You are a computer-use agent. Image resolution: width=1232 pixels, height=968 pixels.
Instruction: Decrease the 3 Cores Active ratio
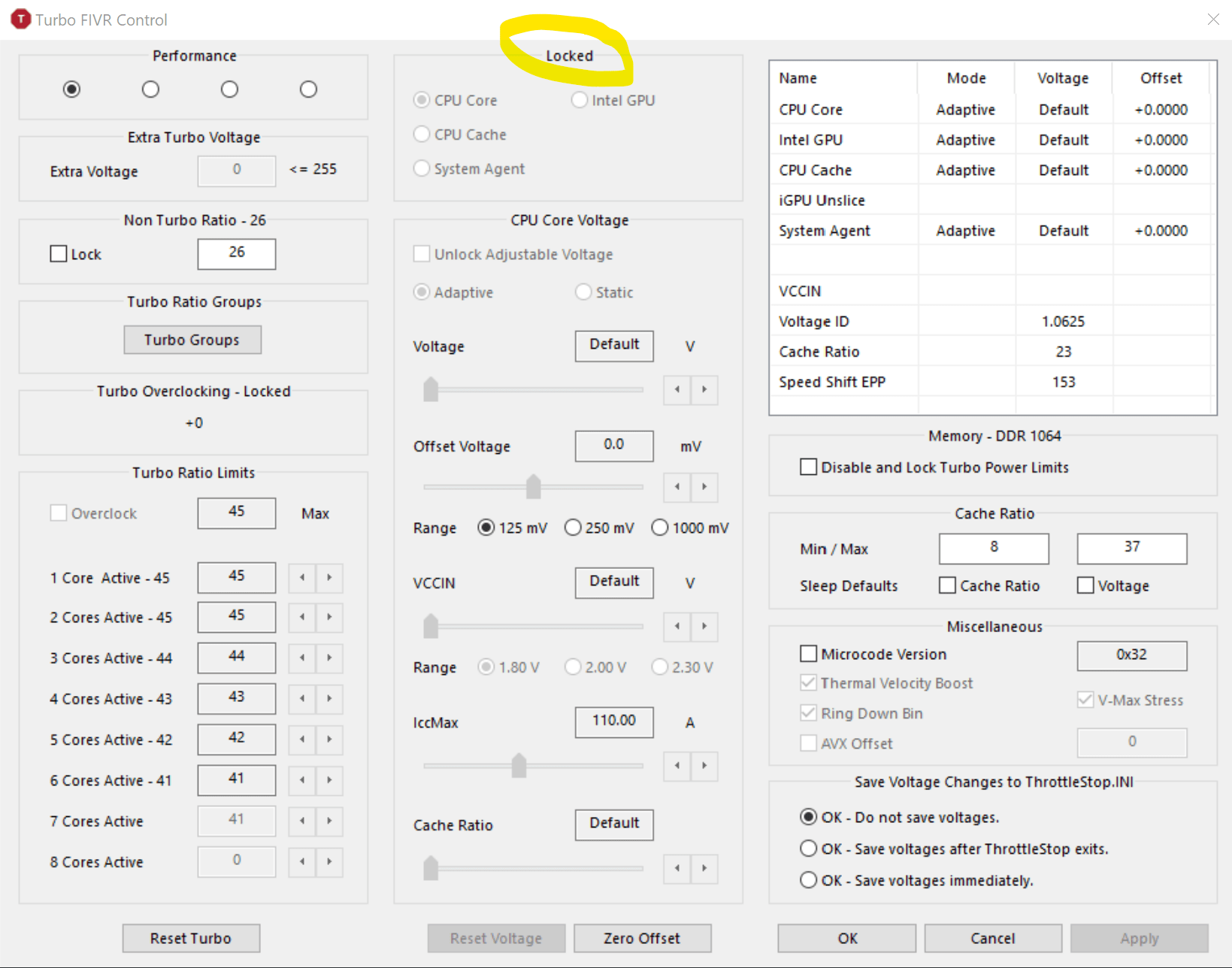302,658
